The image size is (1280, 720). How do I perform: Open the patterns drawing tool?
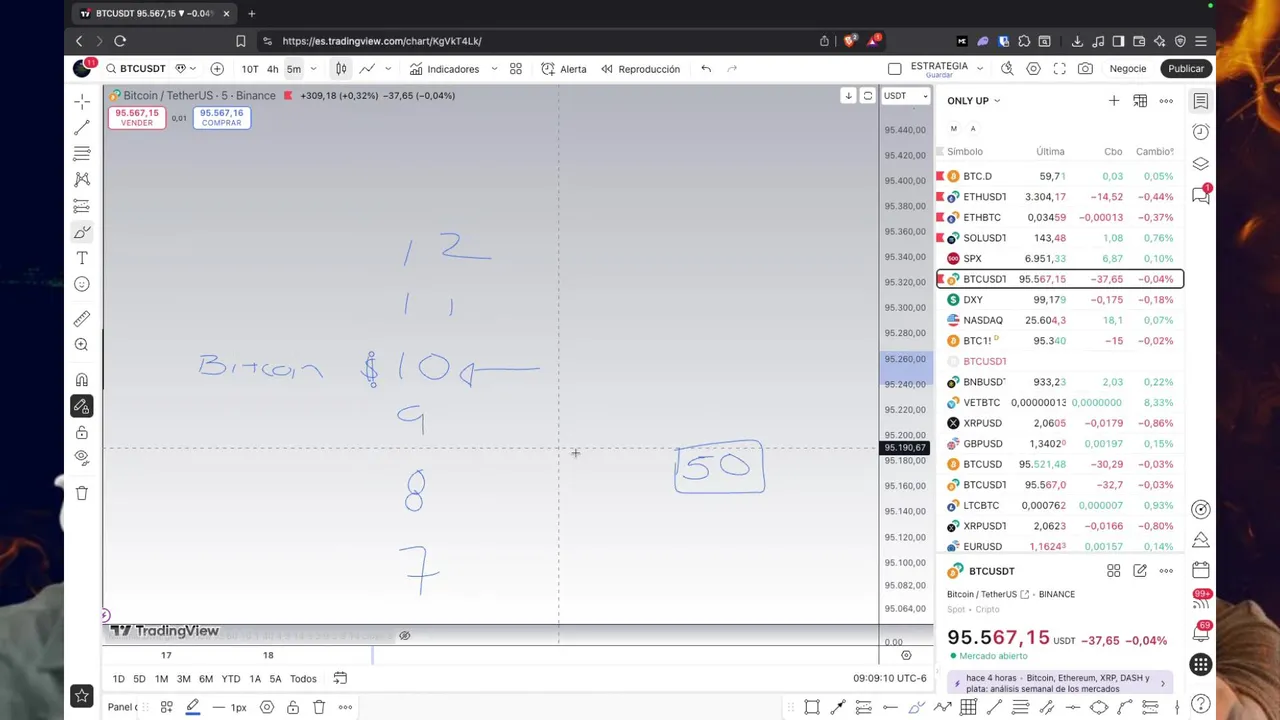point(82,180)
